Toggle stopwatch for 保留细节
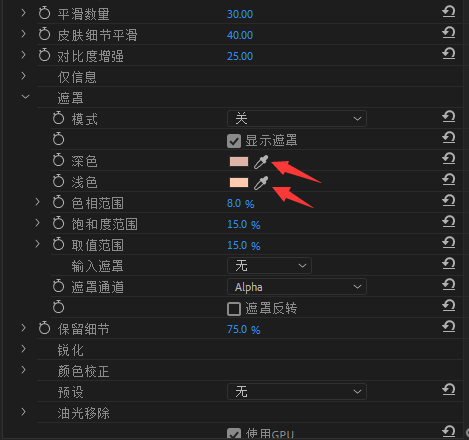 click(44, 329)
